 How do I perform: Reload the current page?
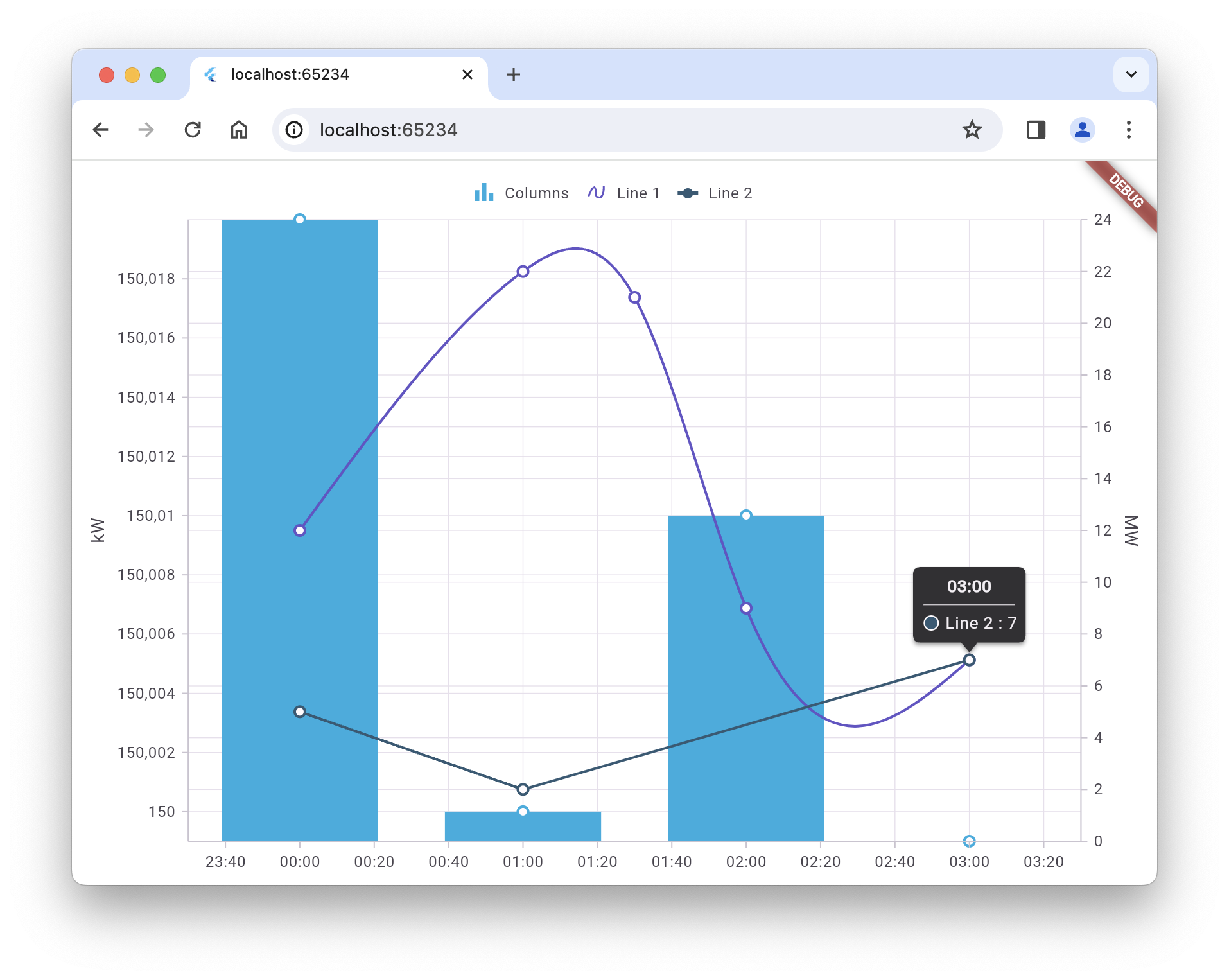tap(193, 130)
